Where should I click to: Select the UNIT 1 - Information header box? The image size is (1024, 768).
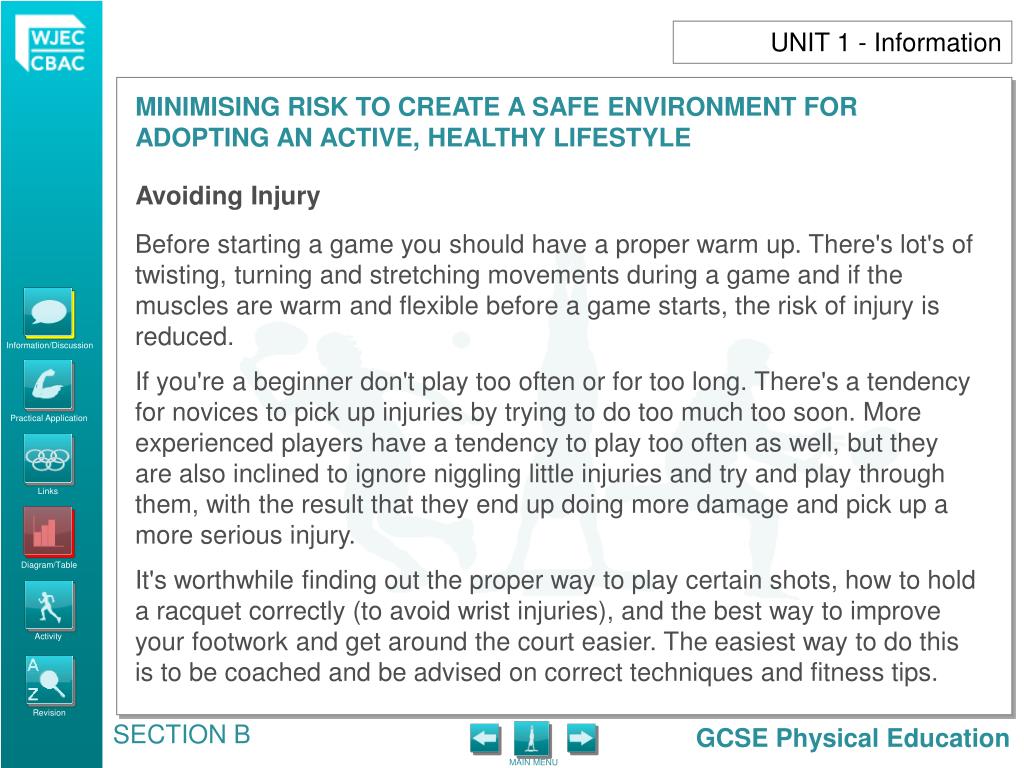point(842,42)
